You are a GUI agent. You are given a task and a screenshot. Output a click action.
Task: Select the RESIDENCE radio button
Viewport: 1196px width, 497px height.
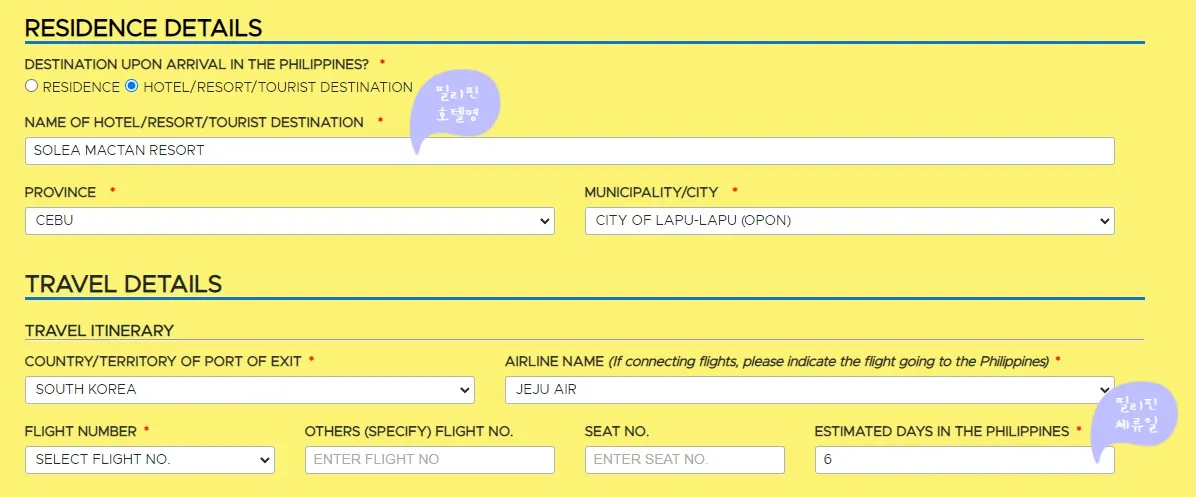click(x=31, y=86)
